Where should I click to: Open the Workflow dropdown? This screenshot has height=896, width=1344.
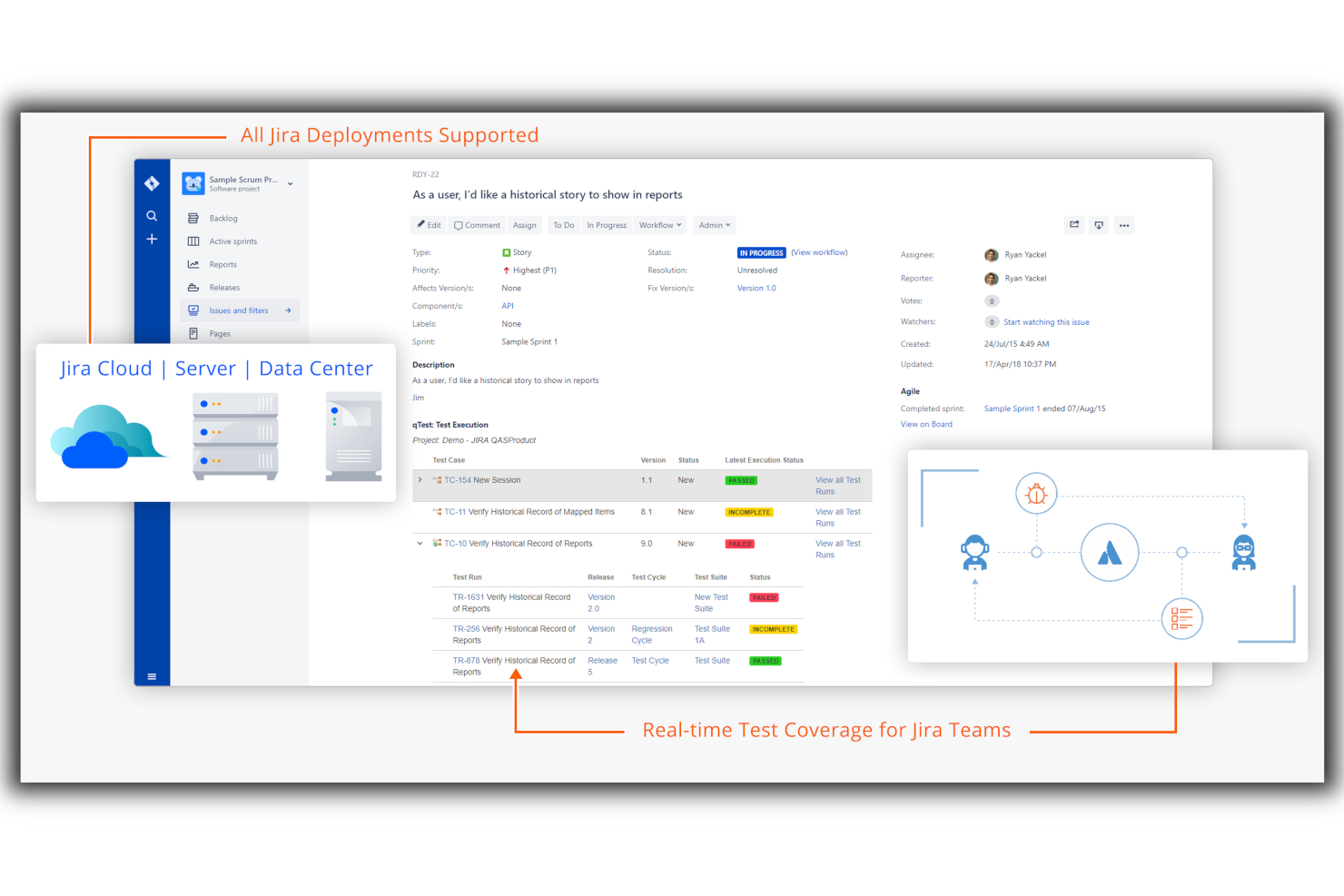(x=660, y=224)
